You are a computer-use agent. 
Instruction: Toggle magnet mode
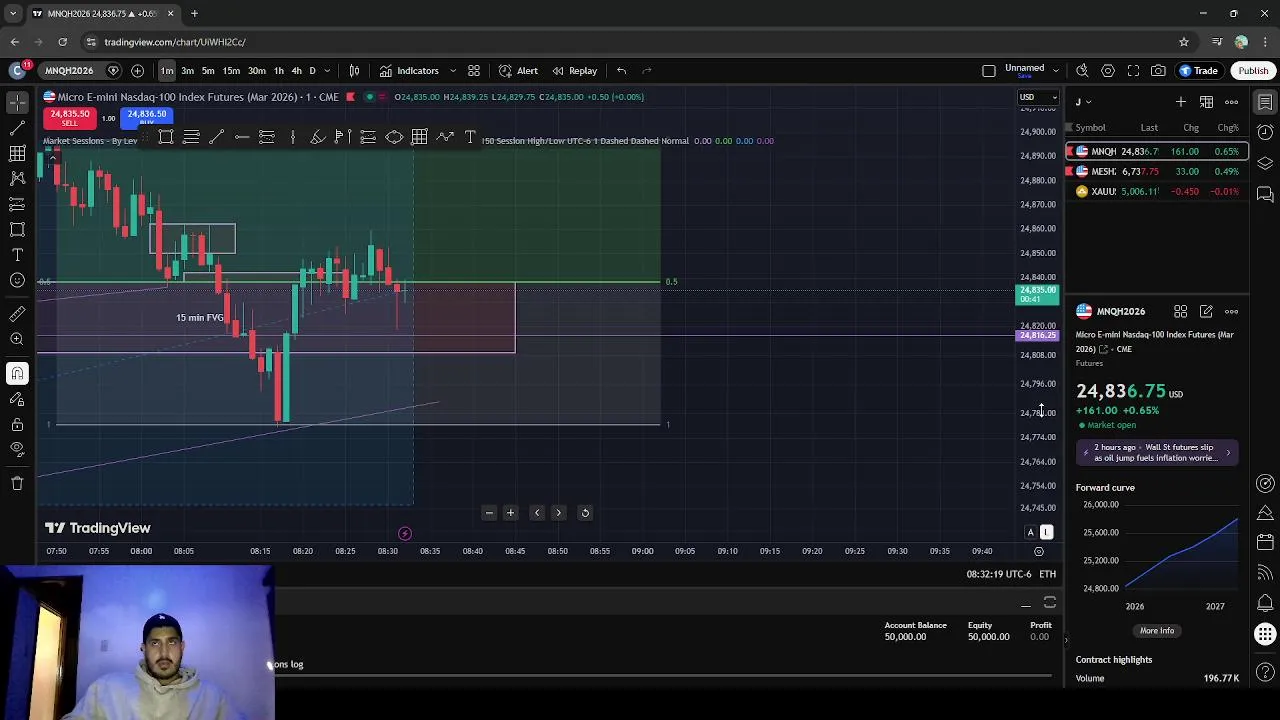tap(17, 373)
